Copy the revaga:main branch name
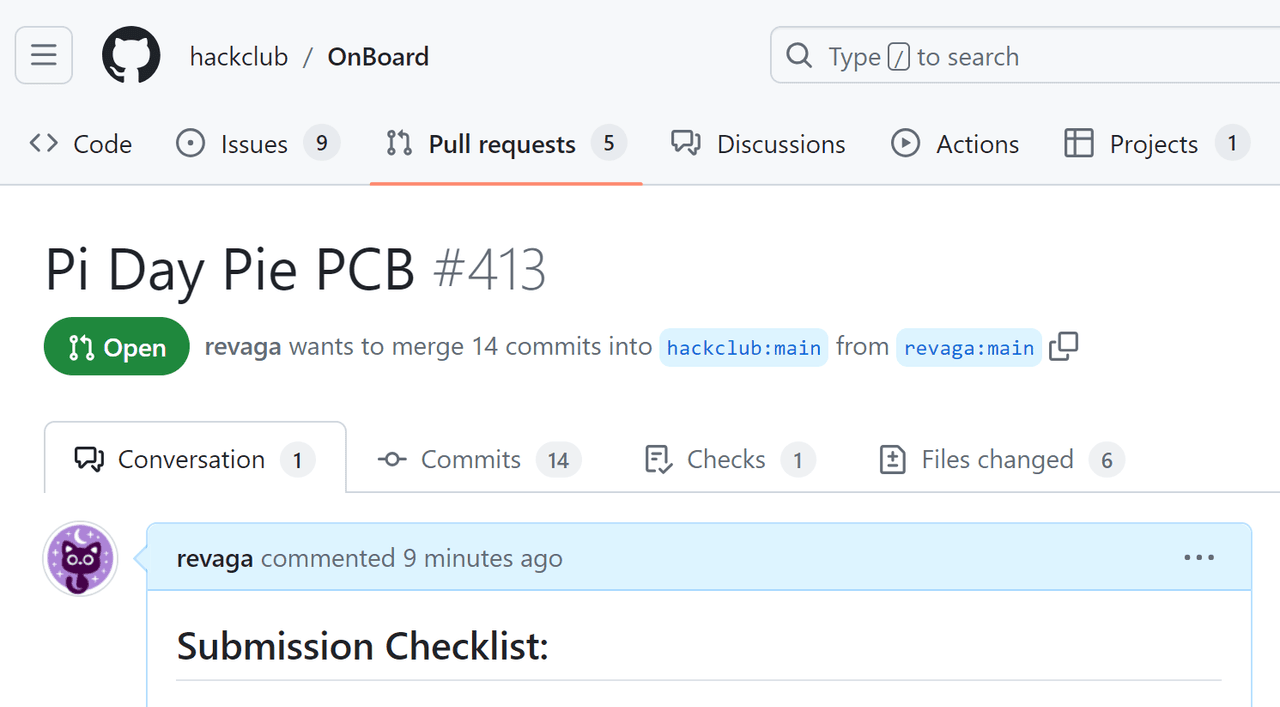Image resolution: width=1280 pixels, height=707 pixels. pyautogui.click(x=1064, y=347)
